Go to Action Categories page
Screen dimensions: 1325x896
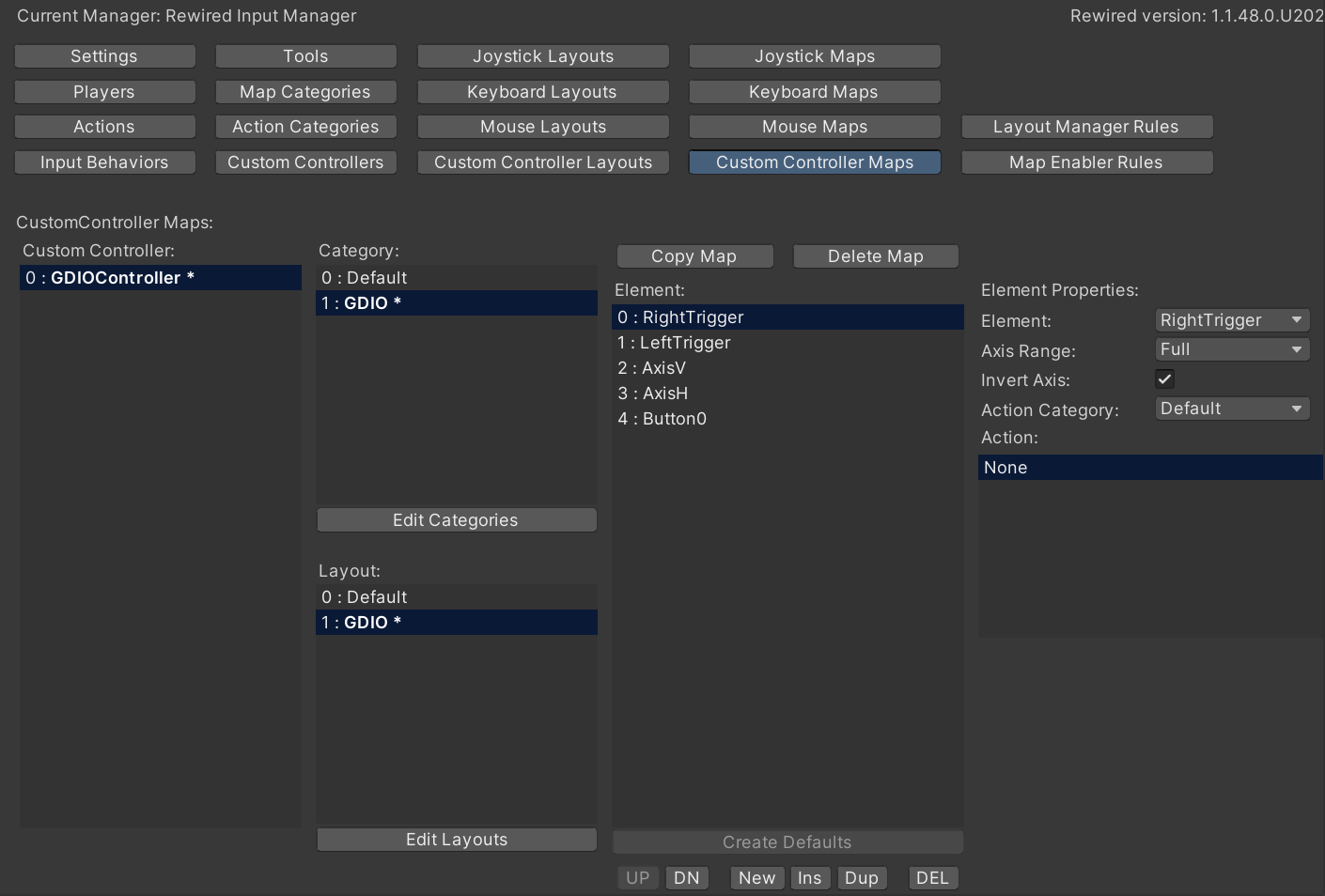tap(305, 127)
